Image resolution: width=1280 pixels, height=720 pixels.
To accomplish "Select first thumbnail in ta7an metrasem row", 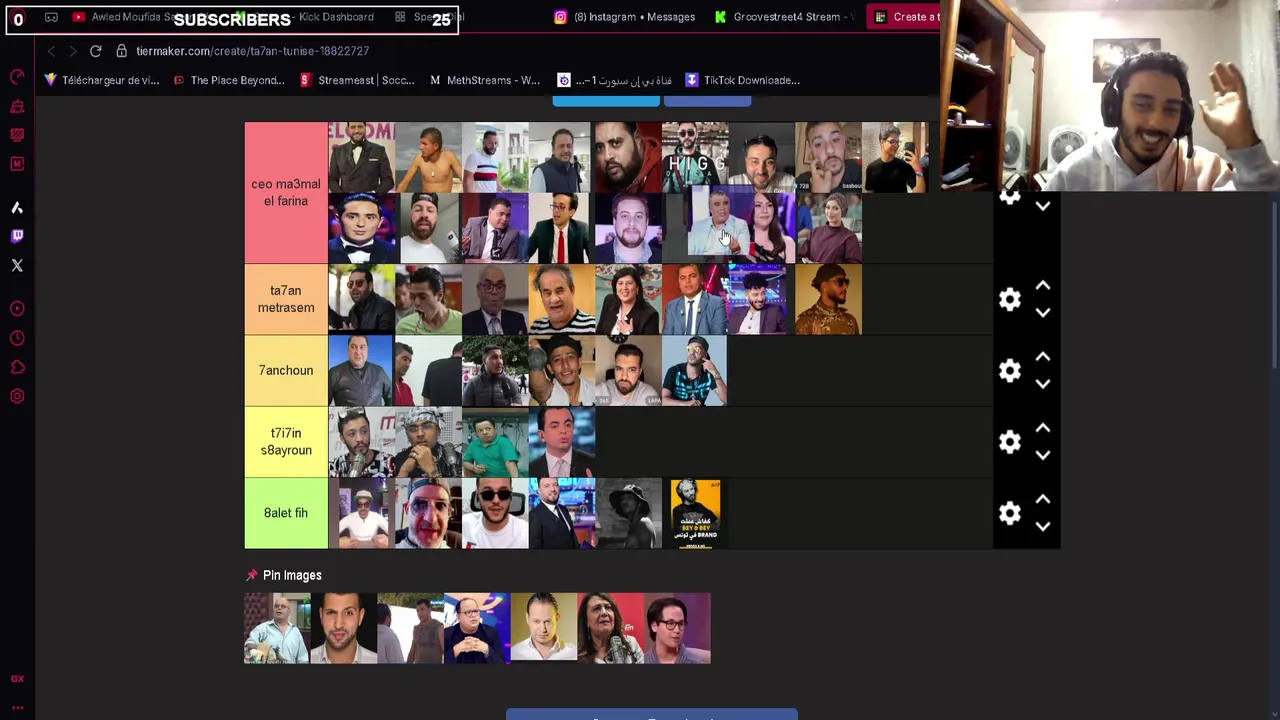I will tap(361, 299).
